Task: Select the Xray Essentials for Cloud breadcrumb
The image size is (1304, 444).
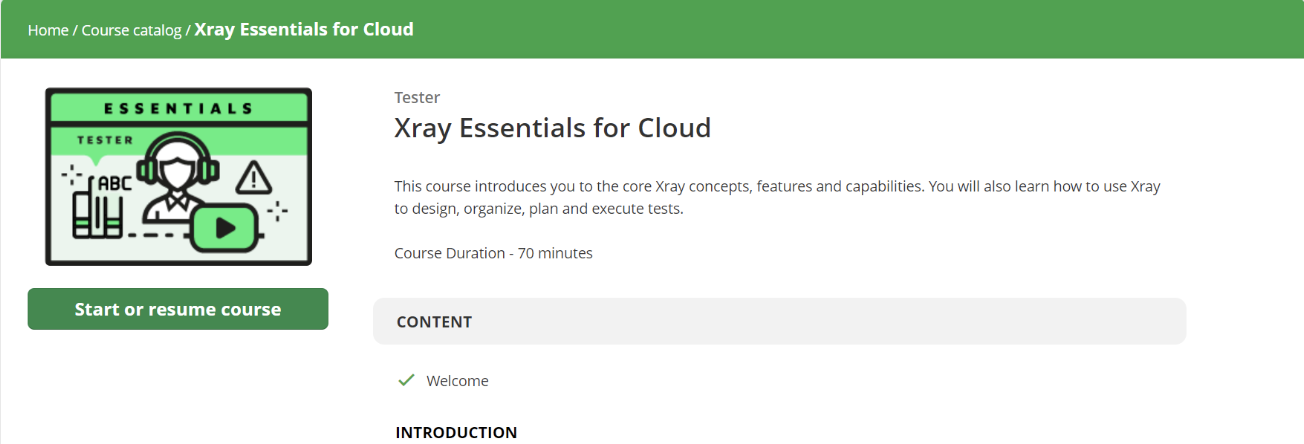Action: tap(304, 29)
